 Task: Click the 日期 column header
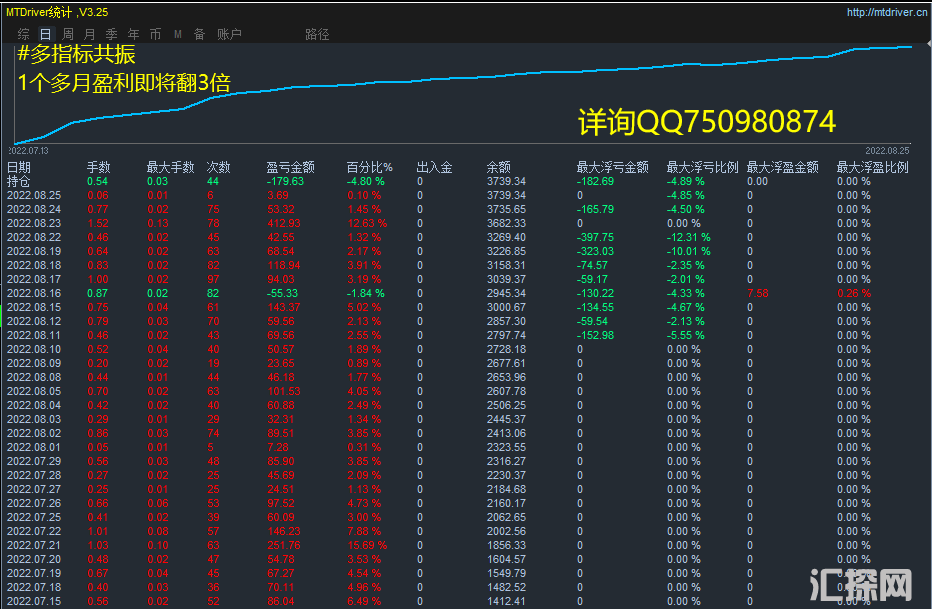(19, 167)
